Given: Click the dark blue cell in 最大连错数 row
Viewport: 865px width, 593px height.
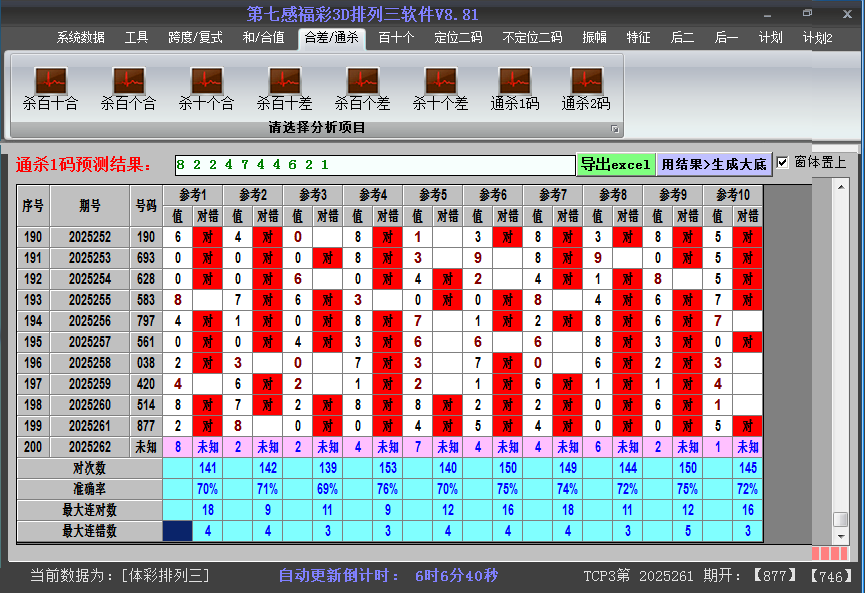Looking at the screenshot, I should (x=177, y=531).
